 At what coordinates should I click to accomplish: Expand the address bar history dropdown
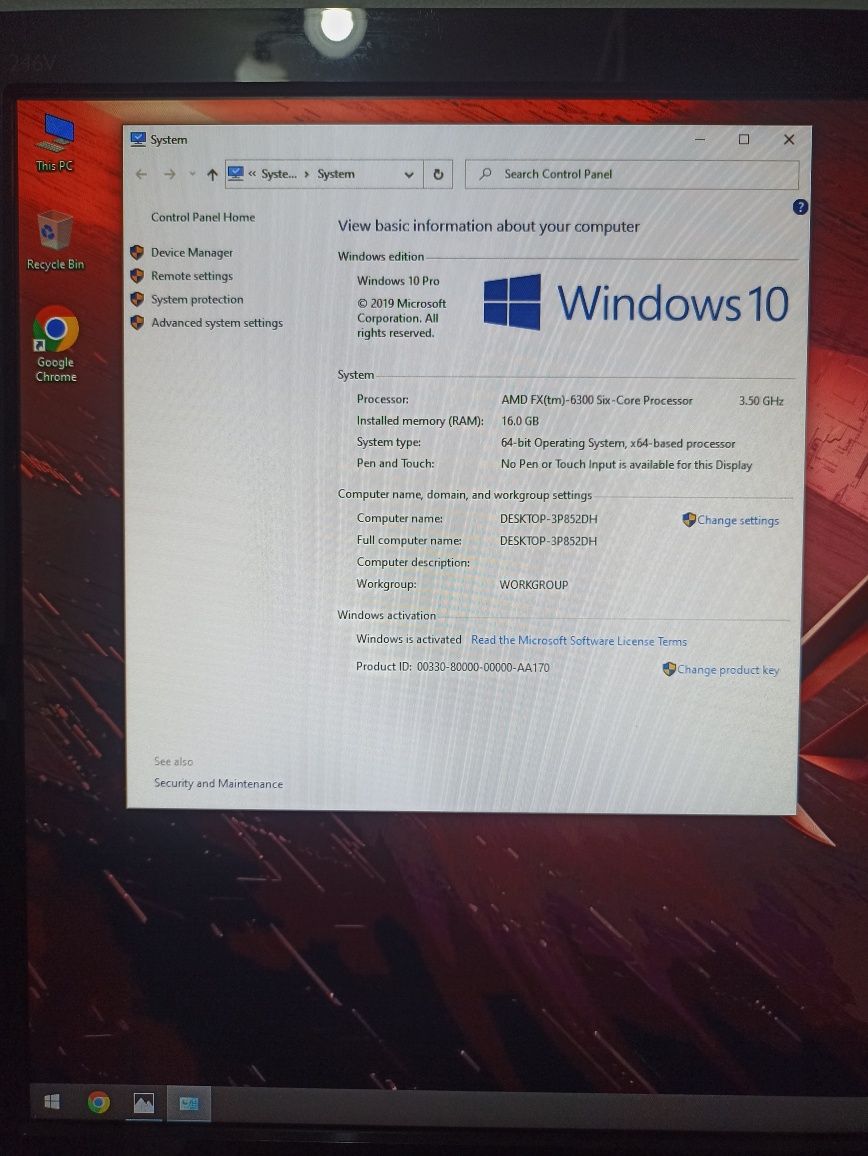409,175
